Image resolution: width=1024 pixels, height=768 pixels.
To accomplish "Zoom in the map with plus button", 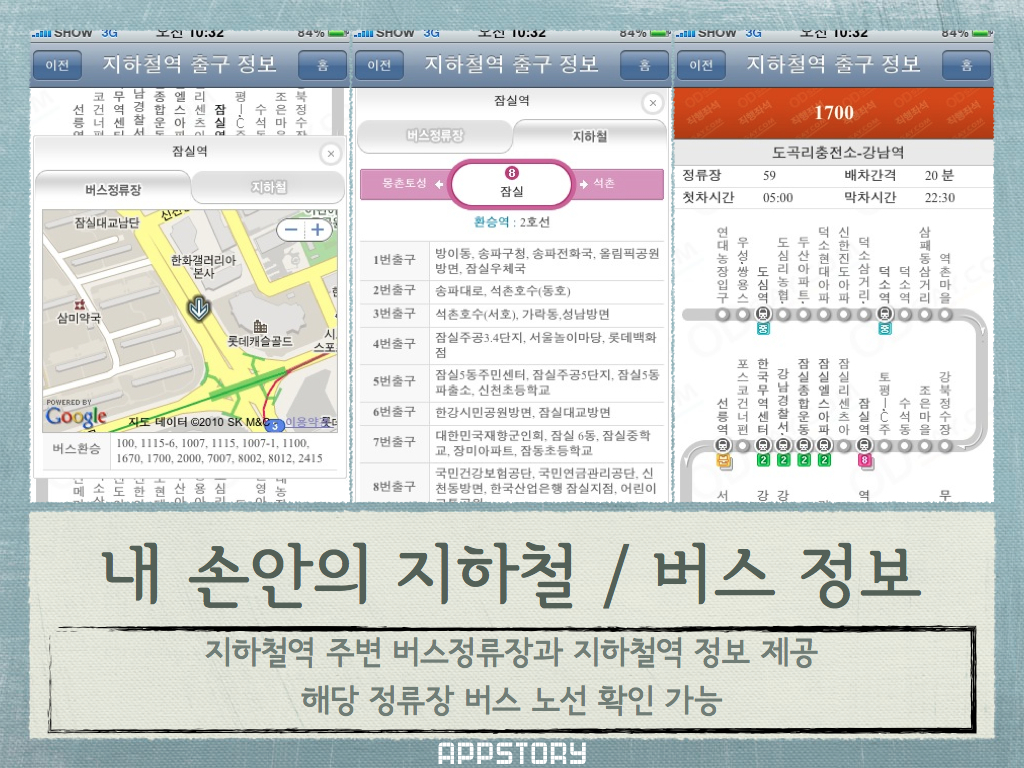I will tap(318, 229).
